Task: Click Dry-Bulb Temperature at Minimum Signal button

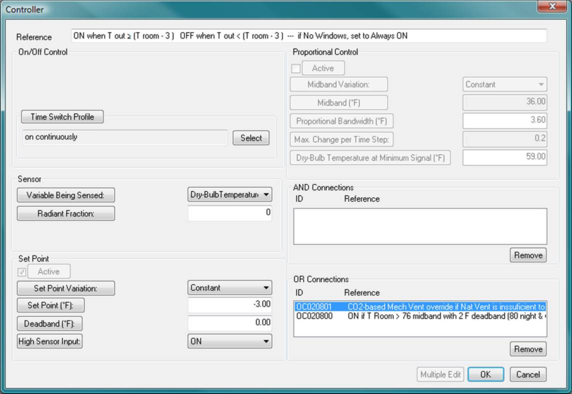Action: point(370,158)
